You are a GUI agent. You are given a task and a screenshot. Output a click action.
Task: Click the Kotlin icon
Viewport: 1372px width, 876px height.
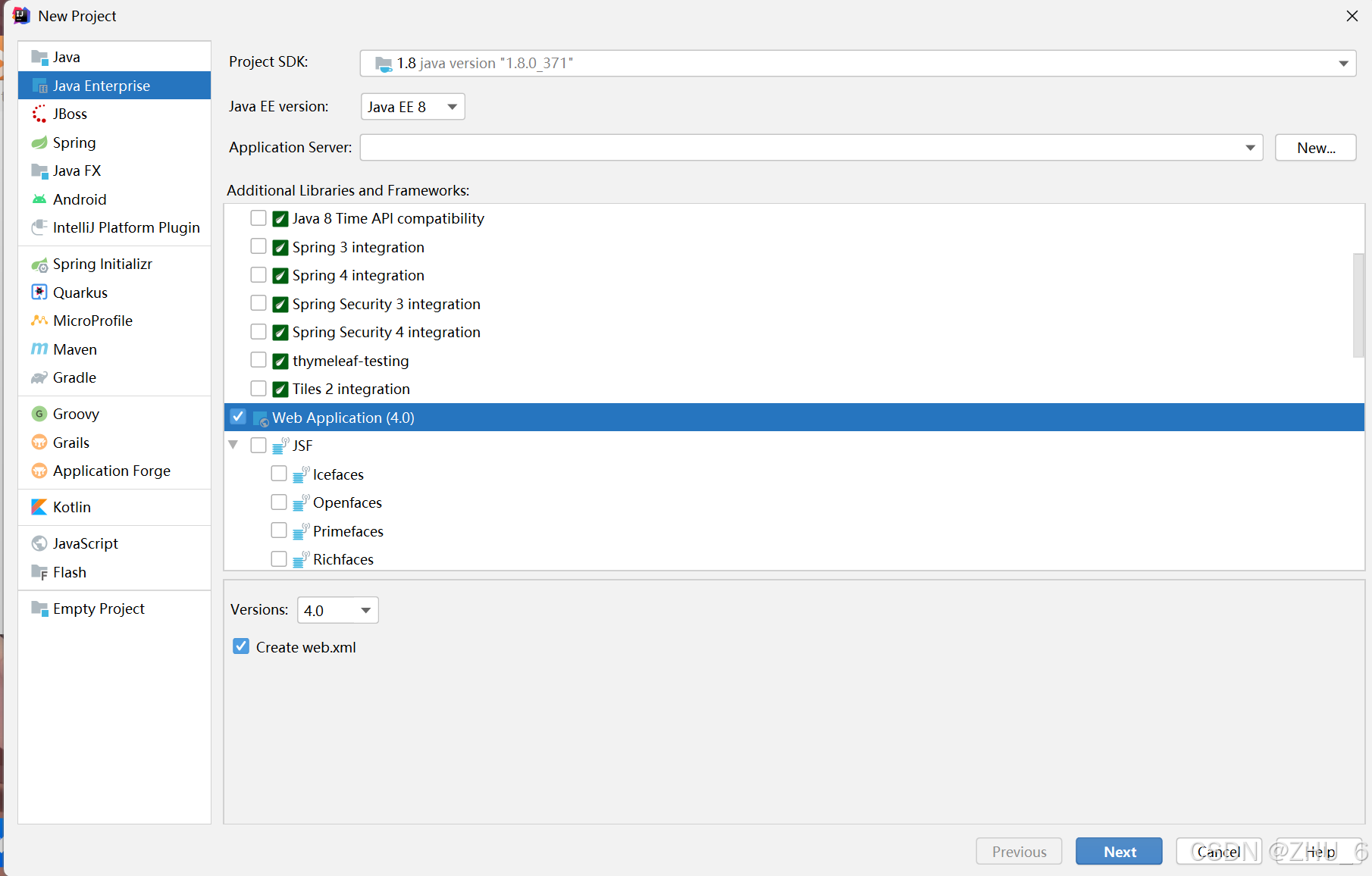point(39,508)
